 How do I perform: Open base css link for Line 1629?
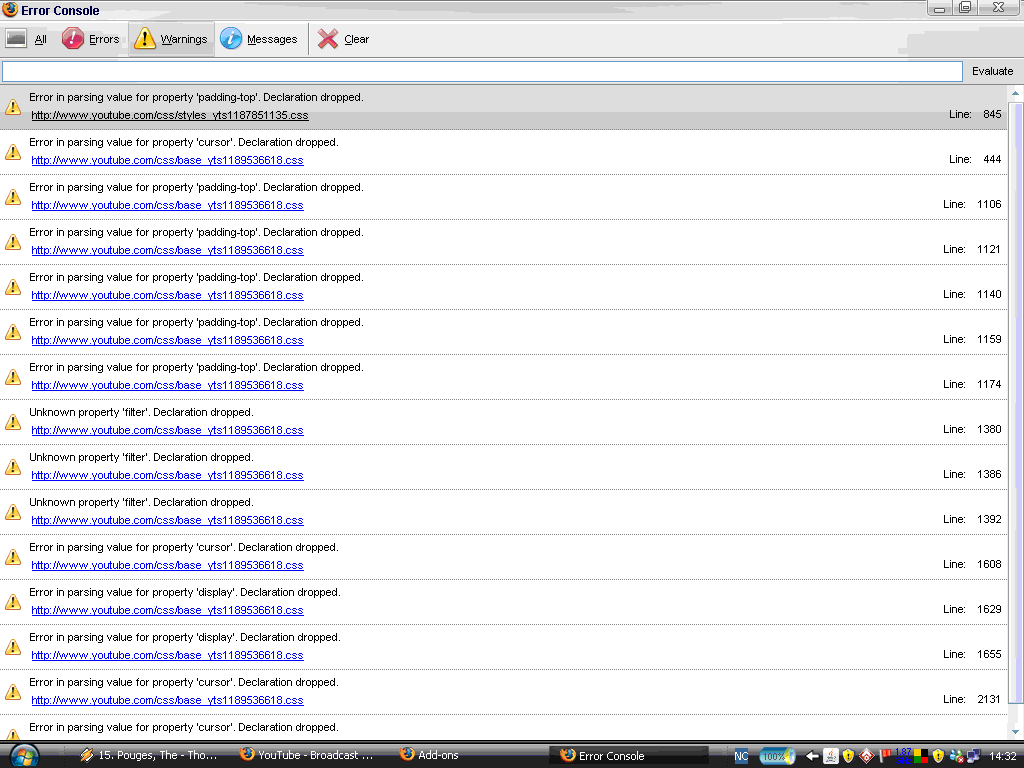click(x=167, y=610)
